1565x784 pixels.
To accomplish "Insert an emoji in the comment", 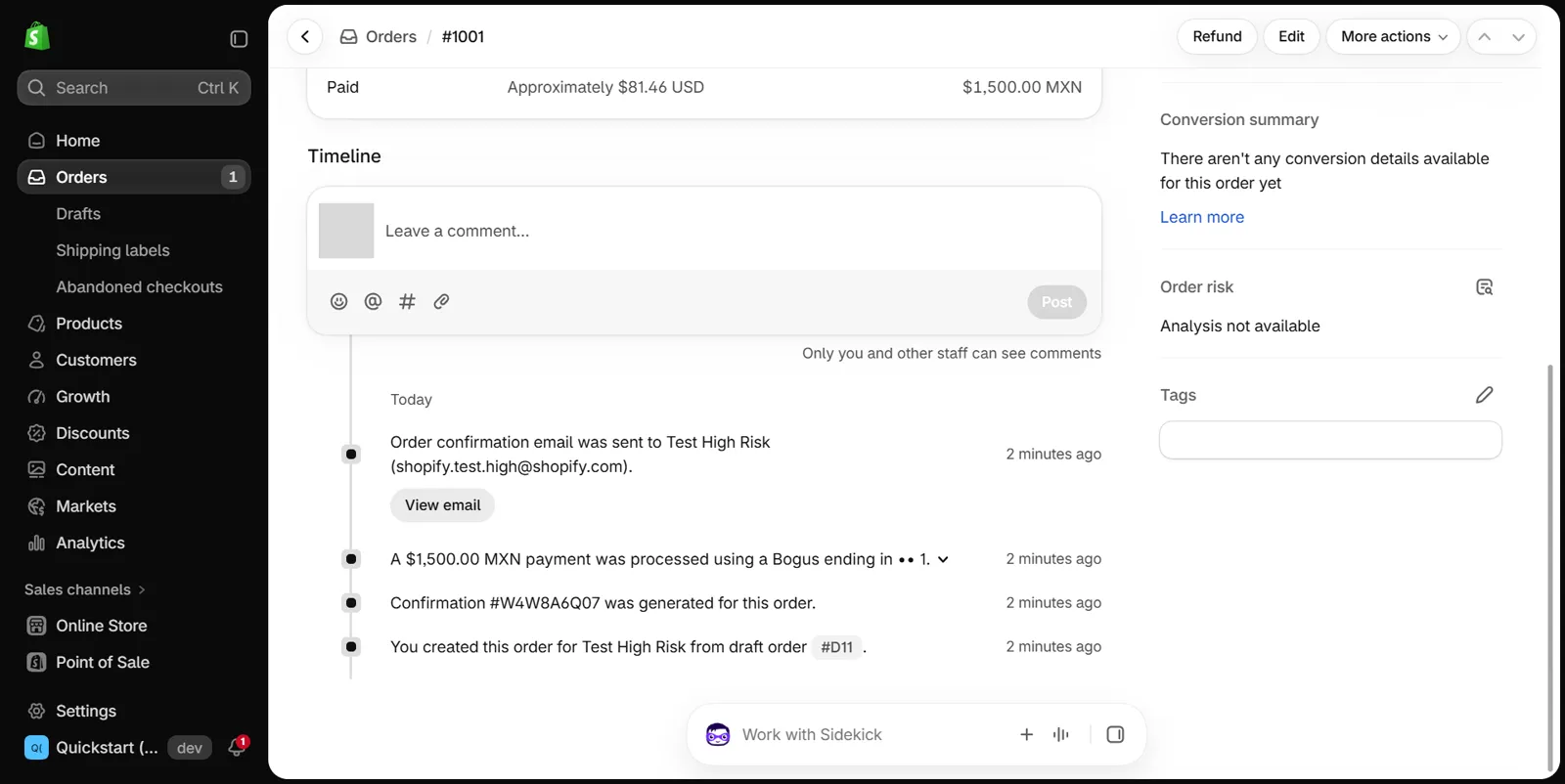I will pyautogui.click(x=338, y=301).
